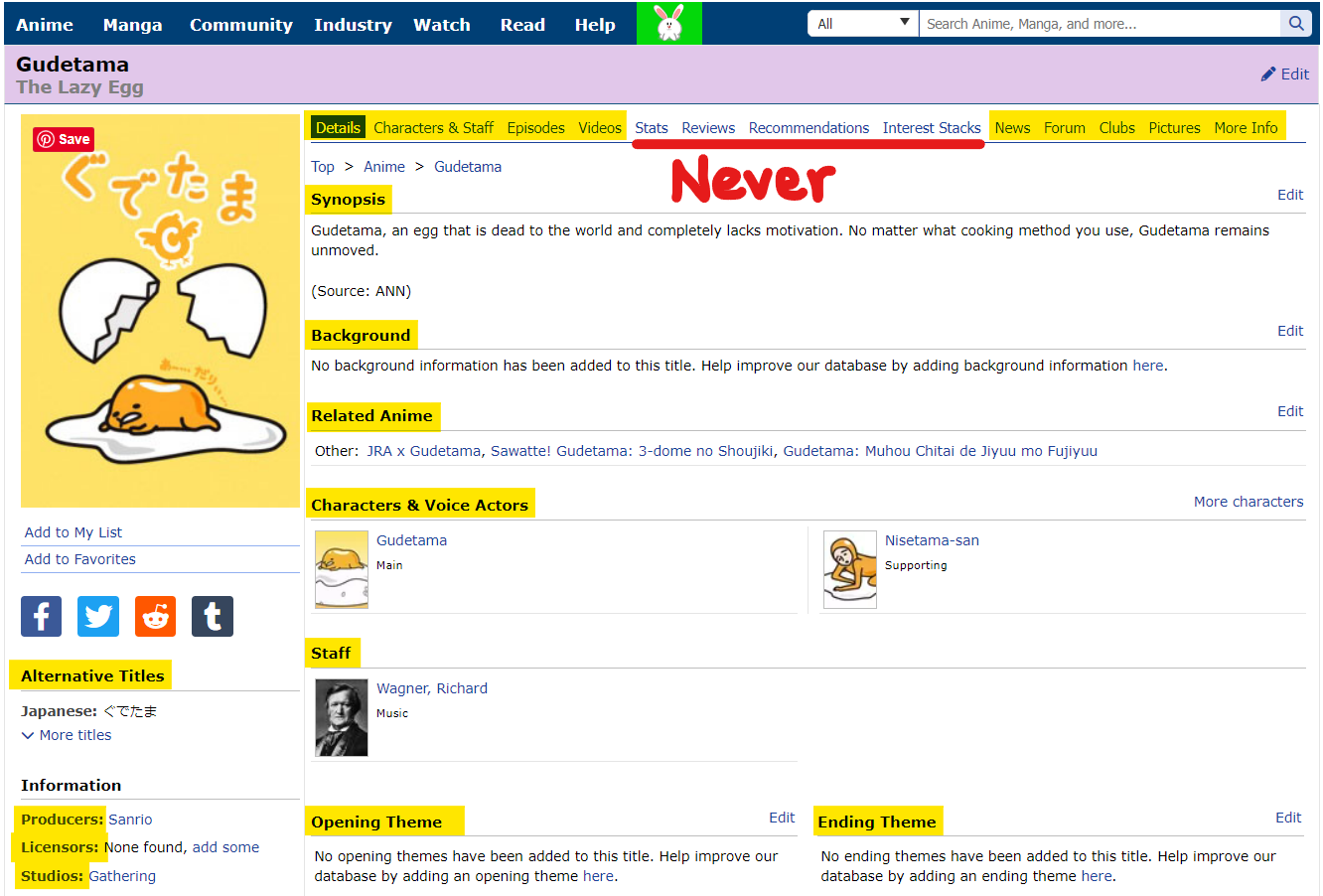1323x896 pixels.
Task: Go to the Pictures tab
Action: tap(1174, 127)
